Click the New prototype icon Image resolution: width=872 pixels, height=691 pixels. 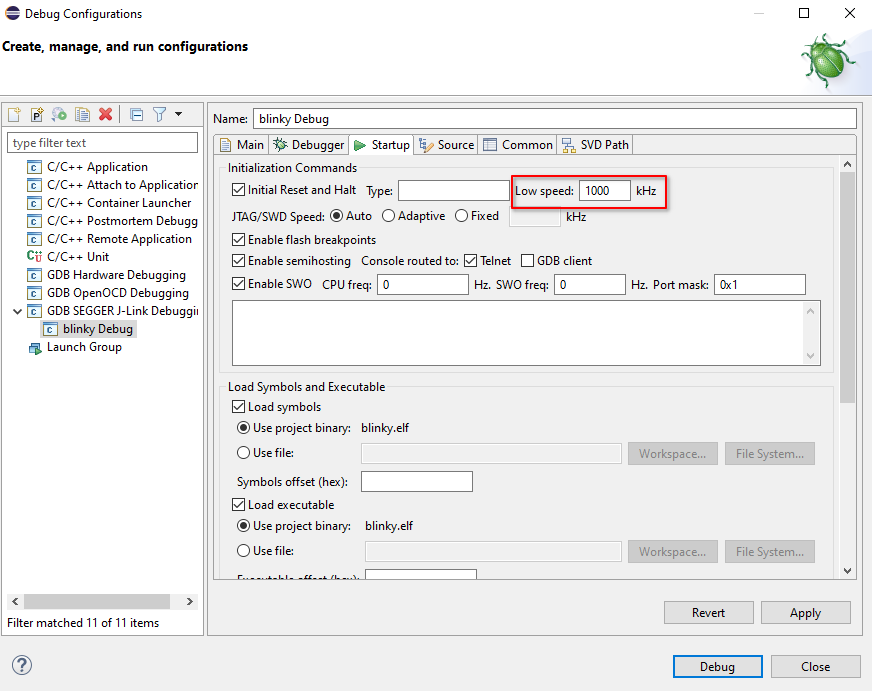click(37, 115)
